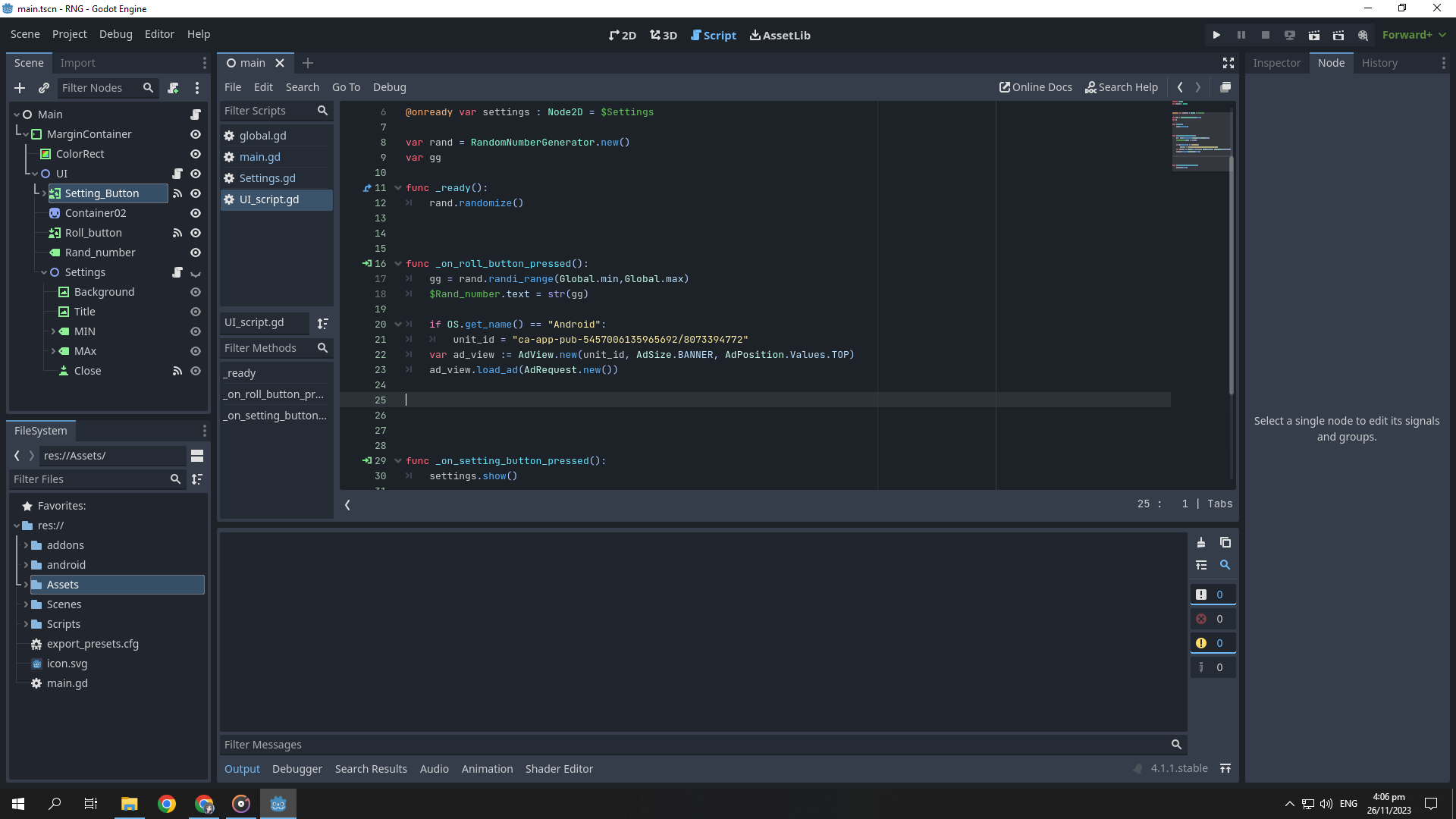
Task: Show signals connected to Roll_button
Action: tap(177, 233)
